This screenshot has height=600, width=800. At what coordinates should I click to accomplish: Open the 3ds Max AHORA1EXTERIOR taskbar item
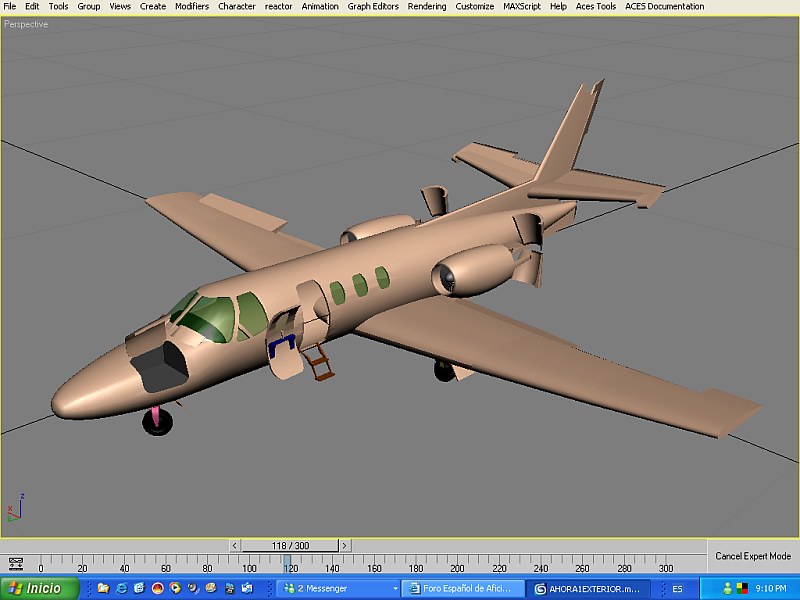point(590,588)
